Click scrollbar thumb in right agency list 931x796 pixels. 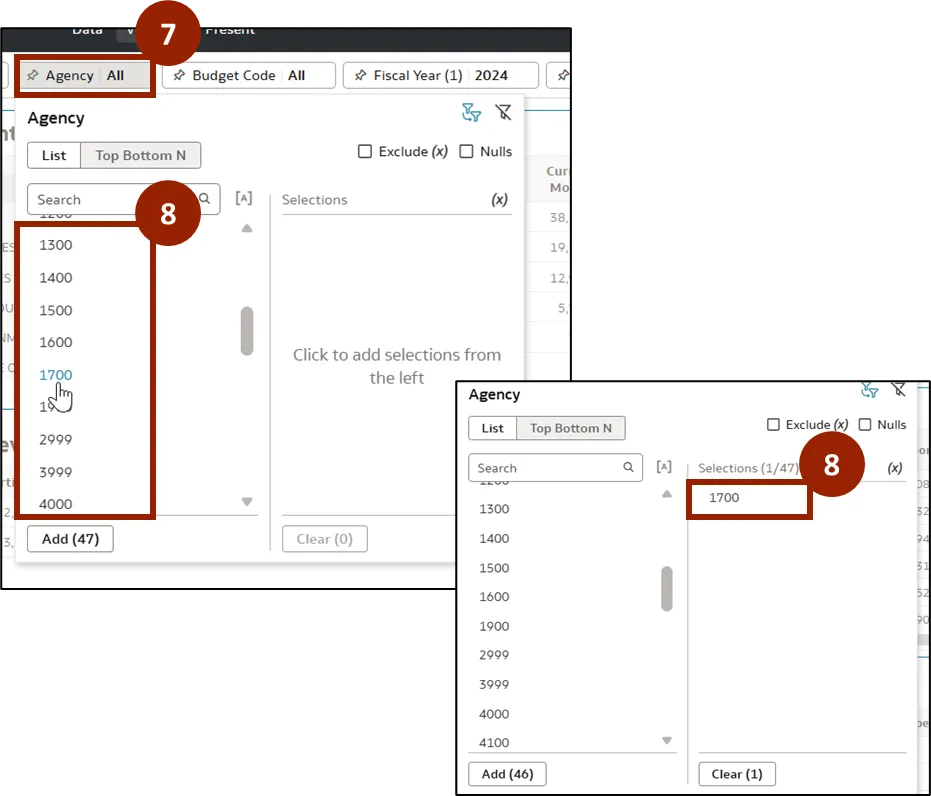point(667,589)
